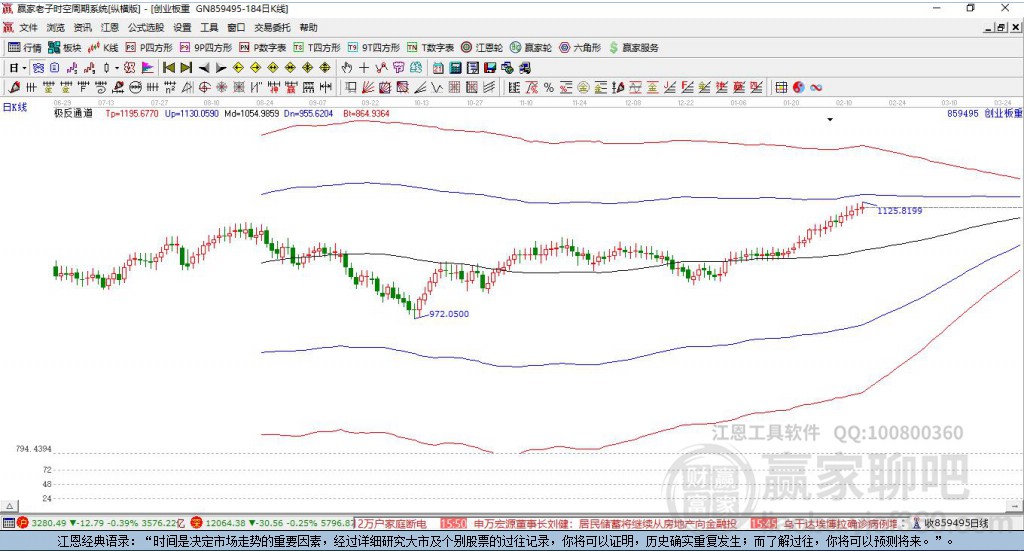Viewport: 1024px width, 551px height.
Task: Open the 六角形 hexagon tool
Action: 580,47
